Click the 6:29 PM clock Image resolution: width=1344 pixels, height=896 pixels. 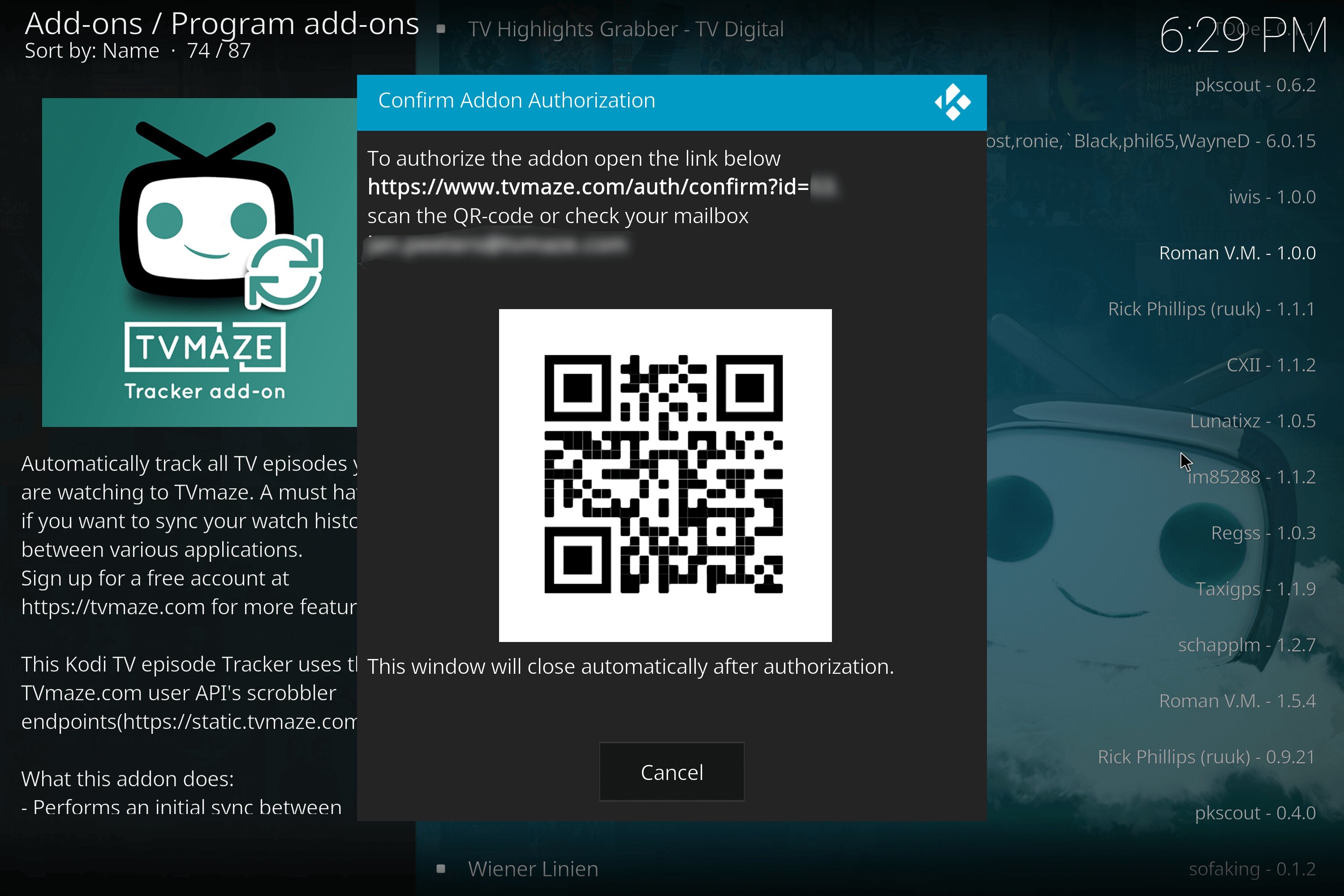coord(1243,35)
